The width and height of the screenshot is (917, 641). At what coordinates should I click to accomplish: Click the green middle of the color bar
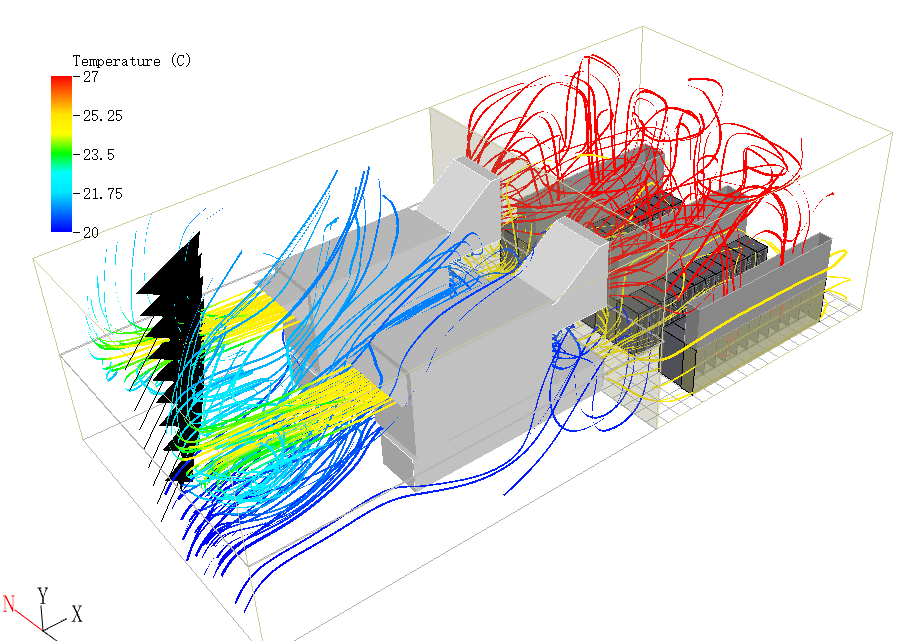(61, 155)
